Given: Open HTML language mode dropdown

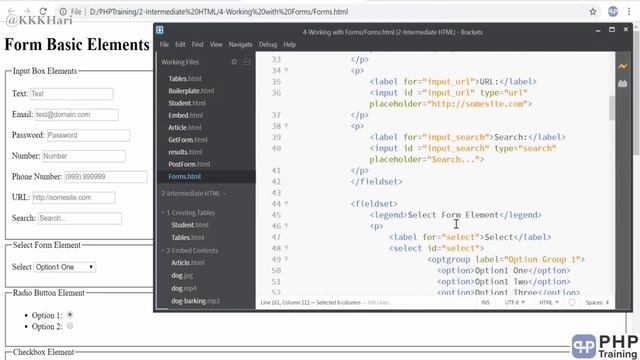Looking at the screenshot, I should [549, 302].
